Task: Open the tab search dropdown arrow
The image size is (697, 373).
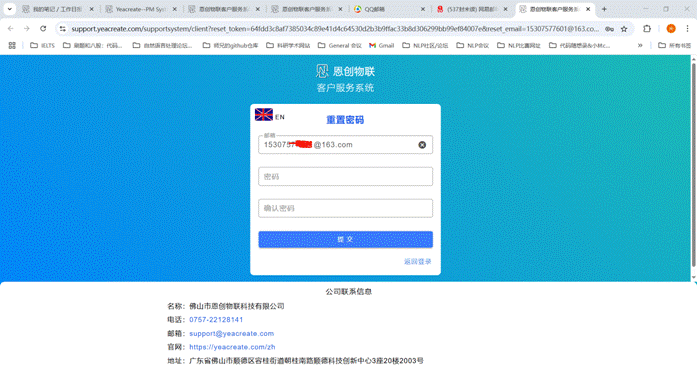Action: [x=9, y=9]
